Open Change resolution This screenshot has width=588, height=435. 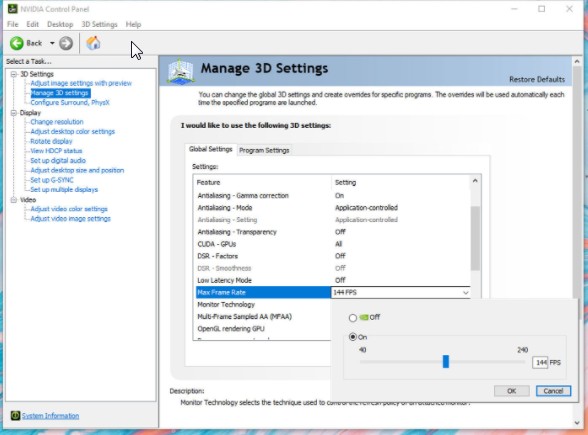click(57, 122)
